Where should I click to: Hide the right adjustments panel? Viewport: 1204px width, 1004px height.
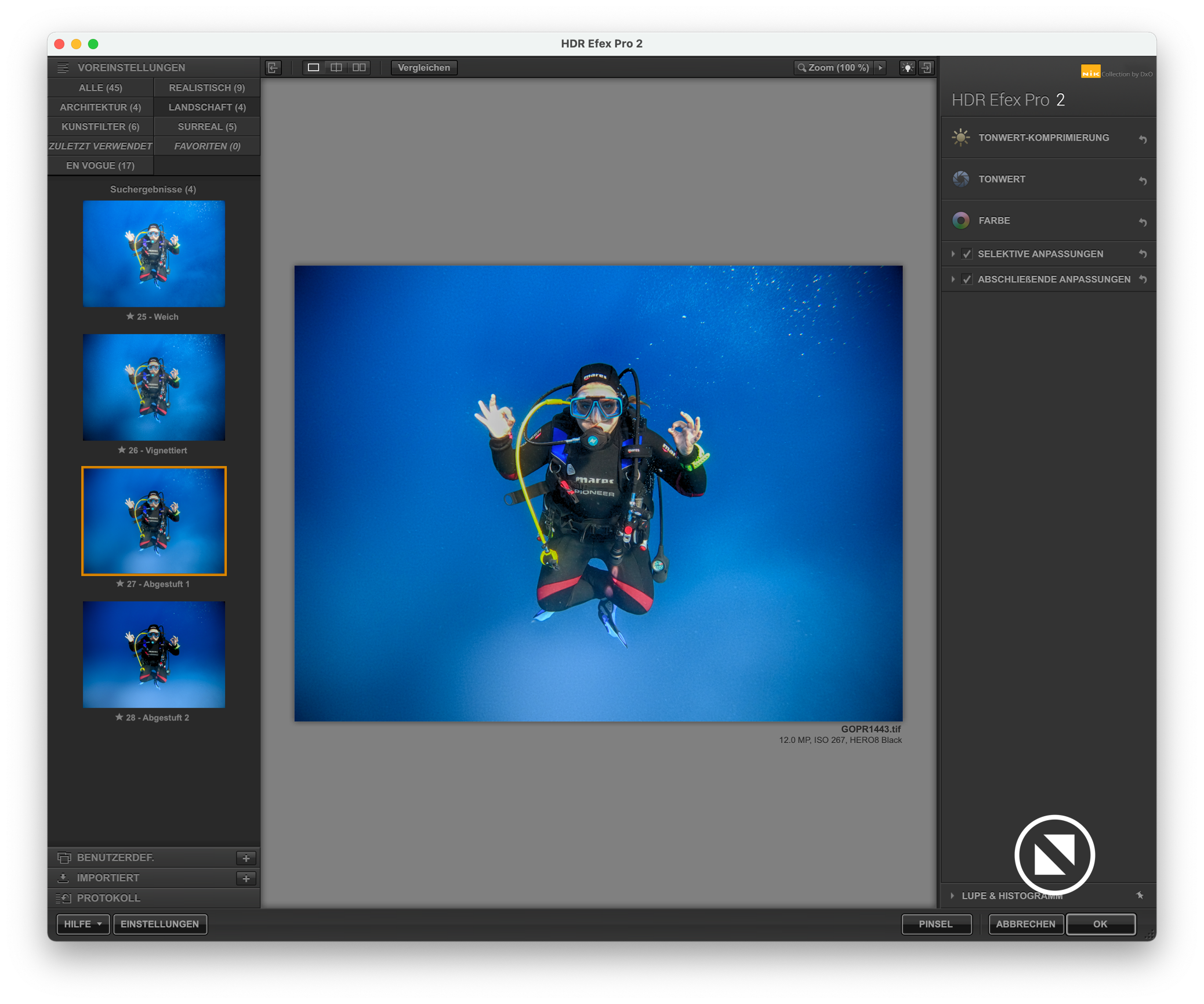(x=927, y=68)
